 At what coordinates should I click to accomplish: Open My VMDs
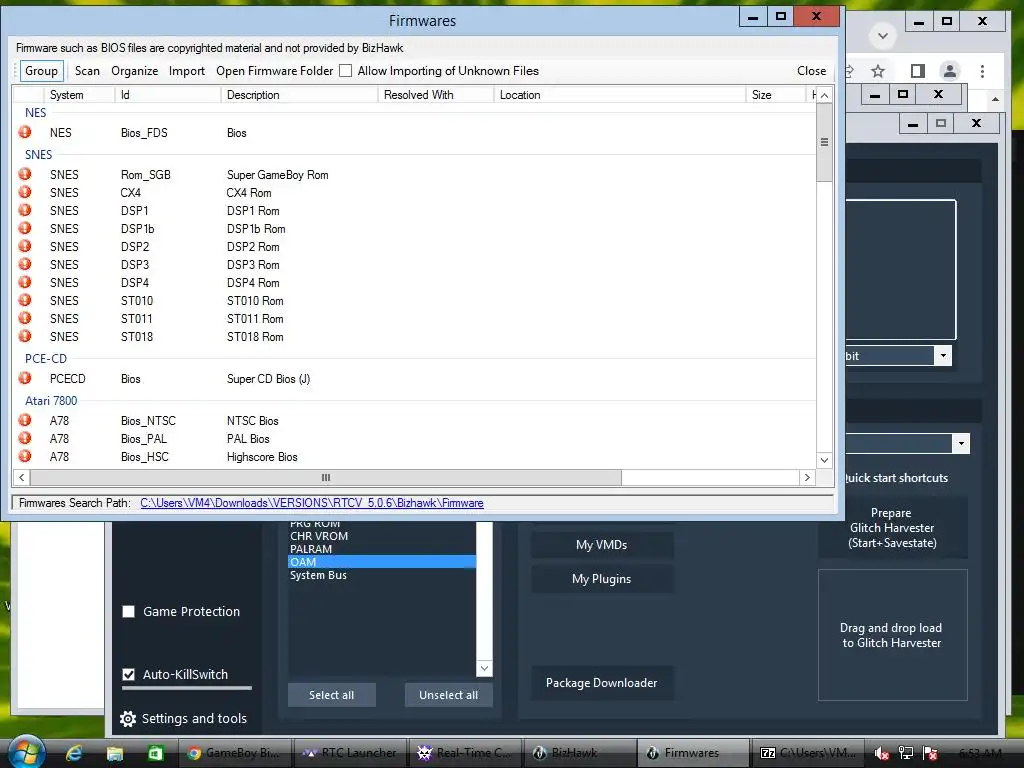601,545
